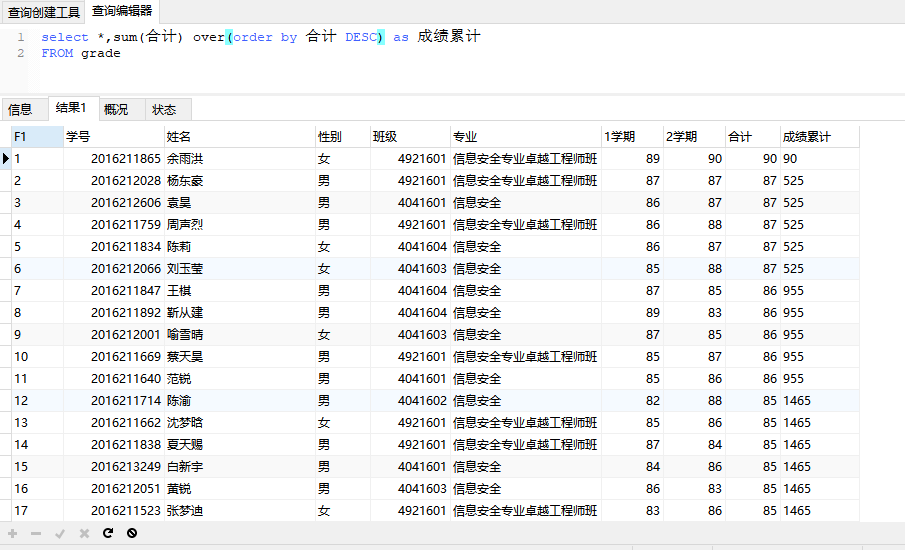The image size is (905, 550).
Task: Select name cell 周声烈
Action: [240, 225]
